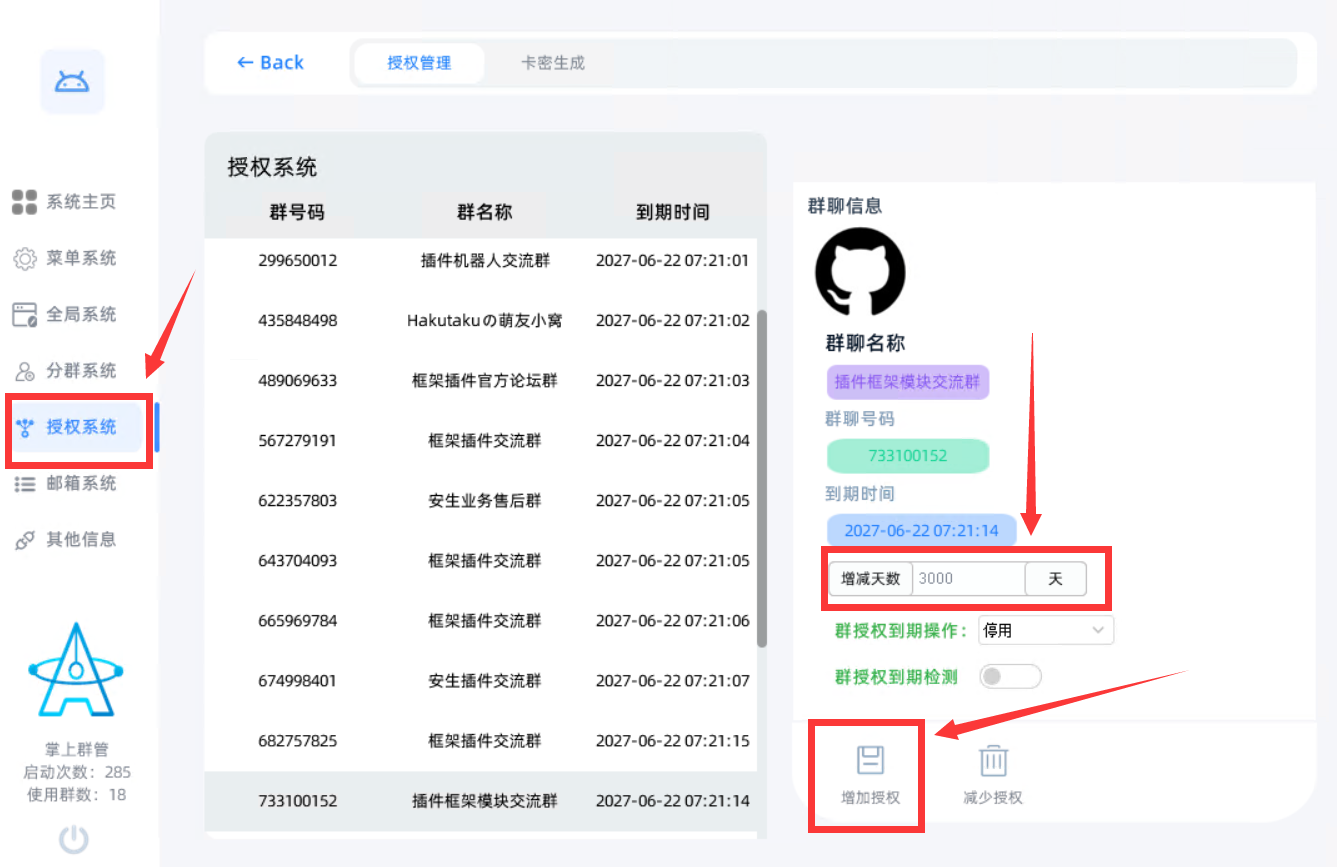The width and height of the screenshot is (1337, 867).
Task: Open 系统主页 from the sidebar
Action: click(66, 202)
